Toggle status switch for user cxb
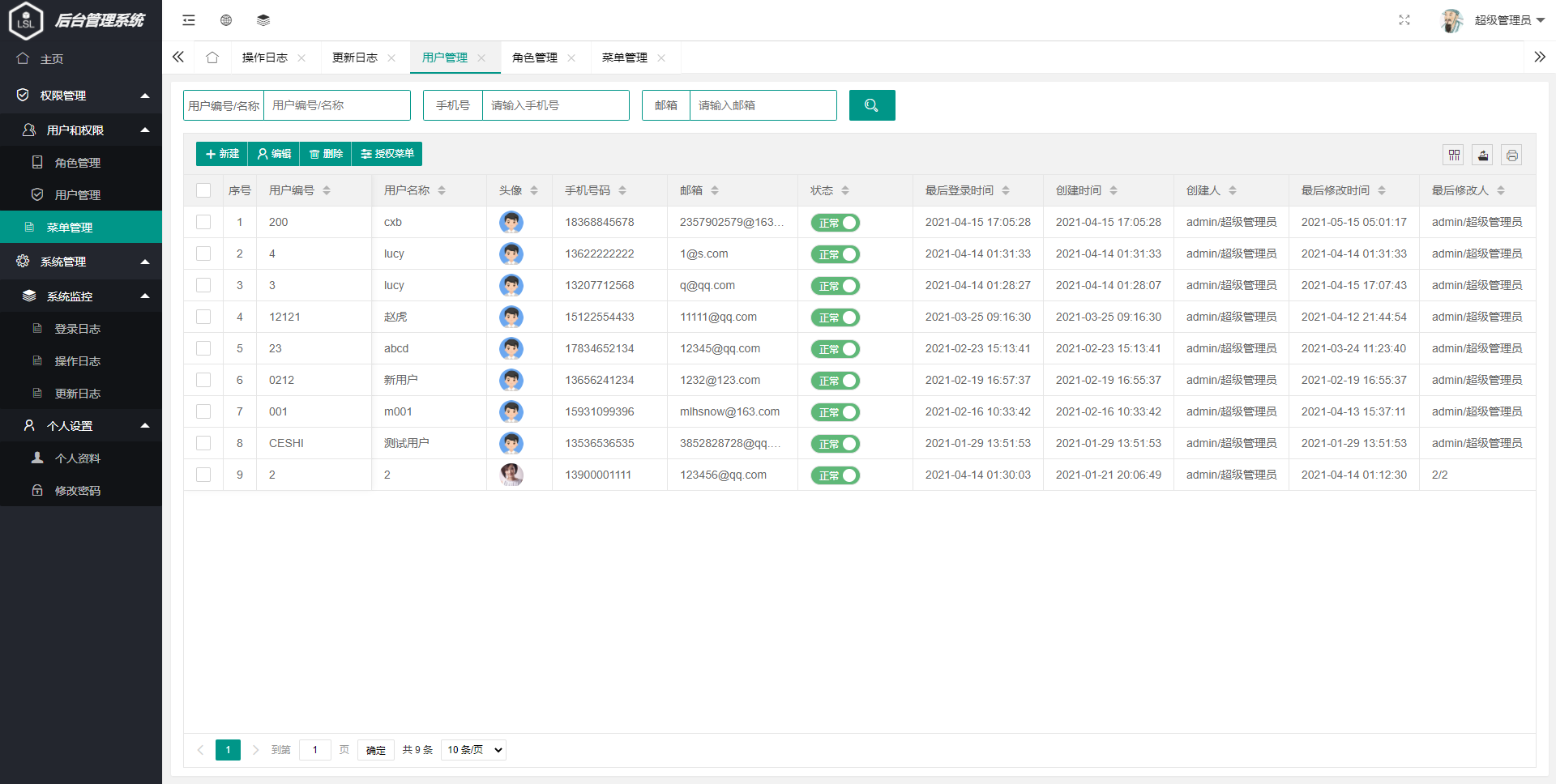The width and height of the screenshot is (1556, 784). (x=836, y=222)
